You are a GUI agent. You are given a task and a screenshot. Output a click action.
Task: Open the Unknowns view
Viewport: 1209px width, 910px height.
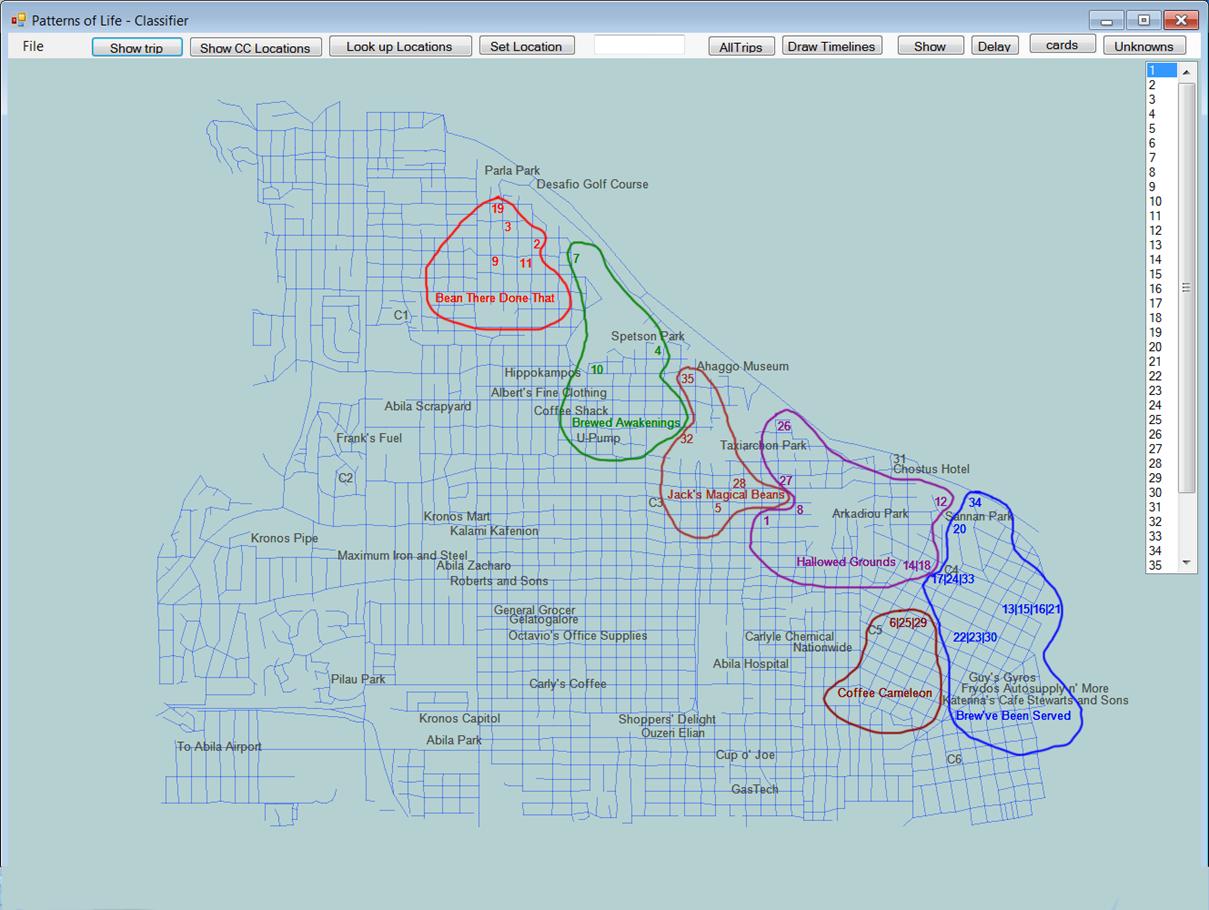1144,46
